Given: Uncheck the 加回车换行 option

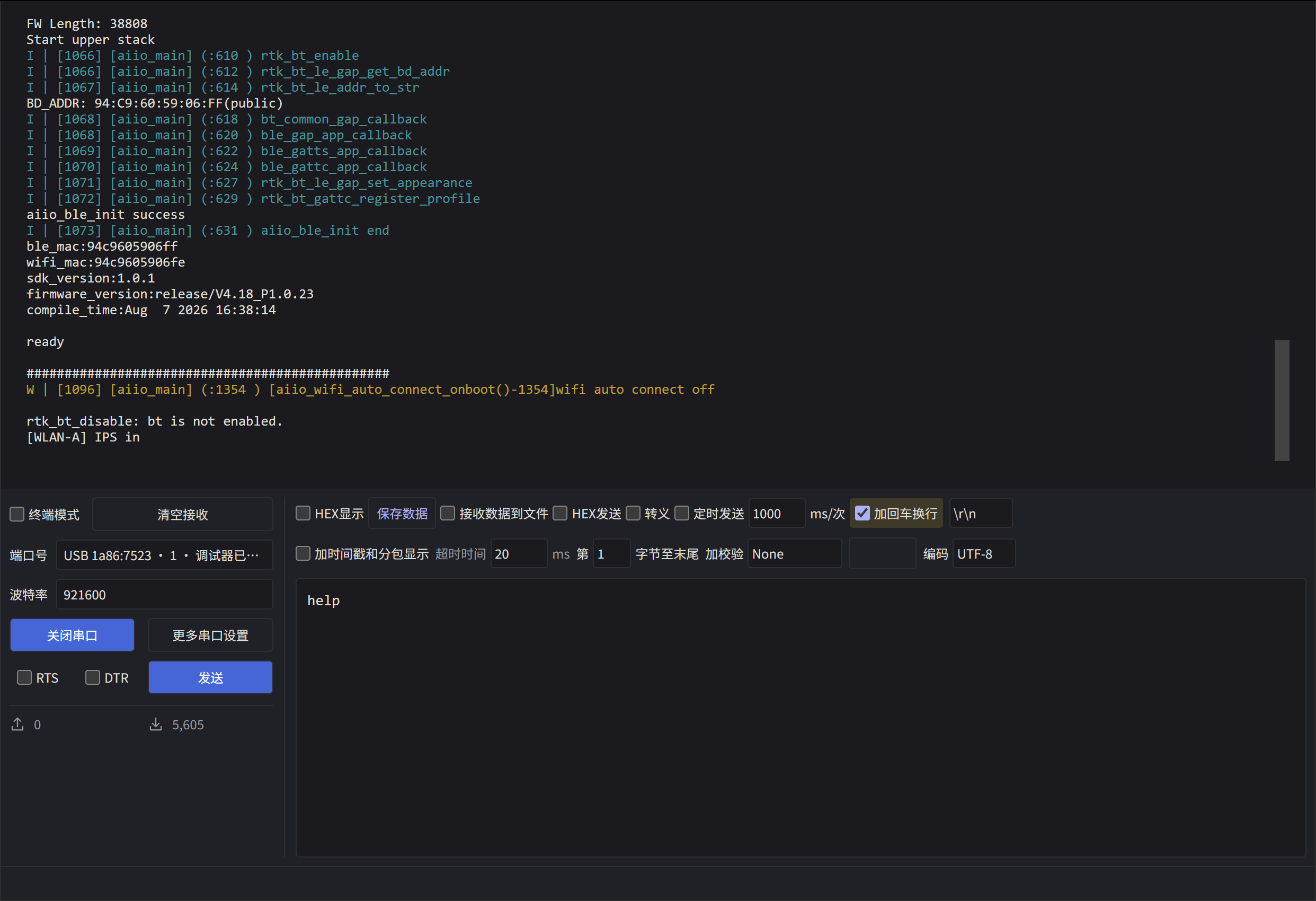Looking at the screenshot, I should [x=862, y=514].
